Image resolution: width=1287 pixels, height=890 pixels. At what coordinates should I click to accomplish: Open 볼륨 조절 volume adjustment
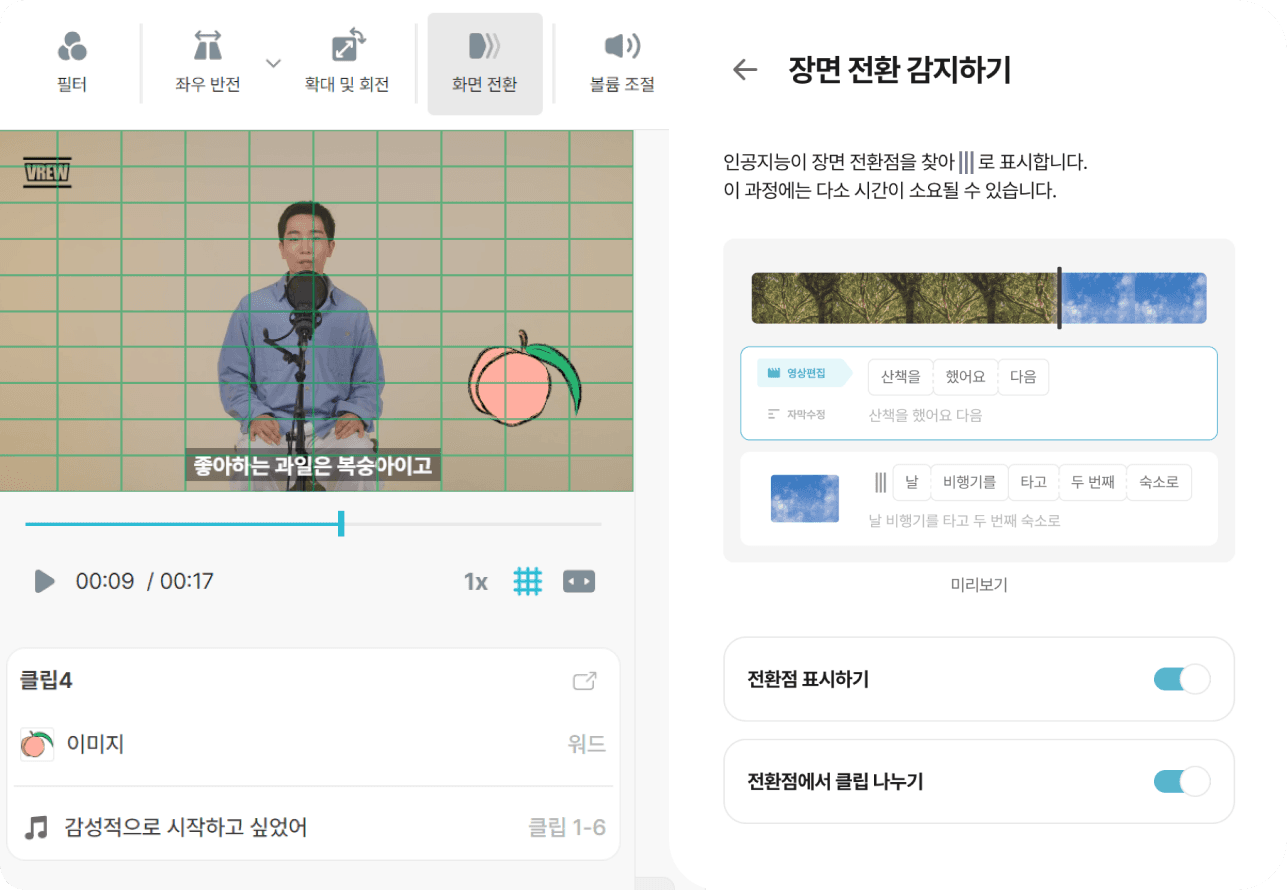click(622, 62)
